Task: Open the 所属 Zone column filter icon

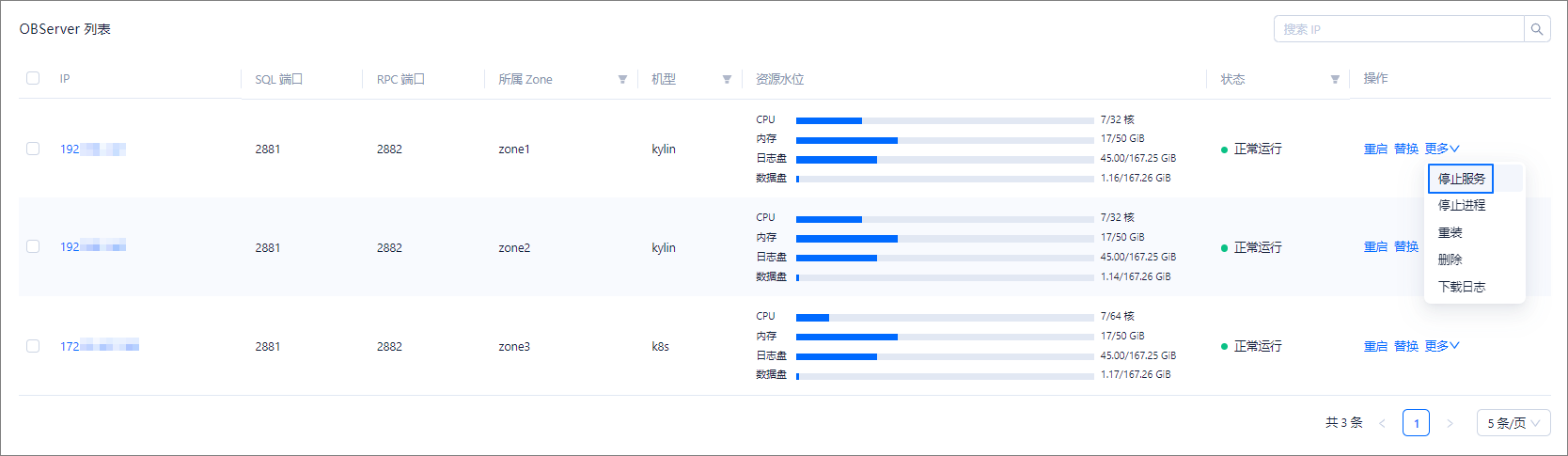Action: pos(622,79)
